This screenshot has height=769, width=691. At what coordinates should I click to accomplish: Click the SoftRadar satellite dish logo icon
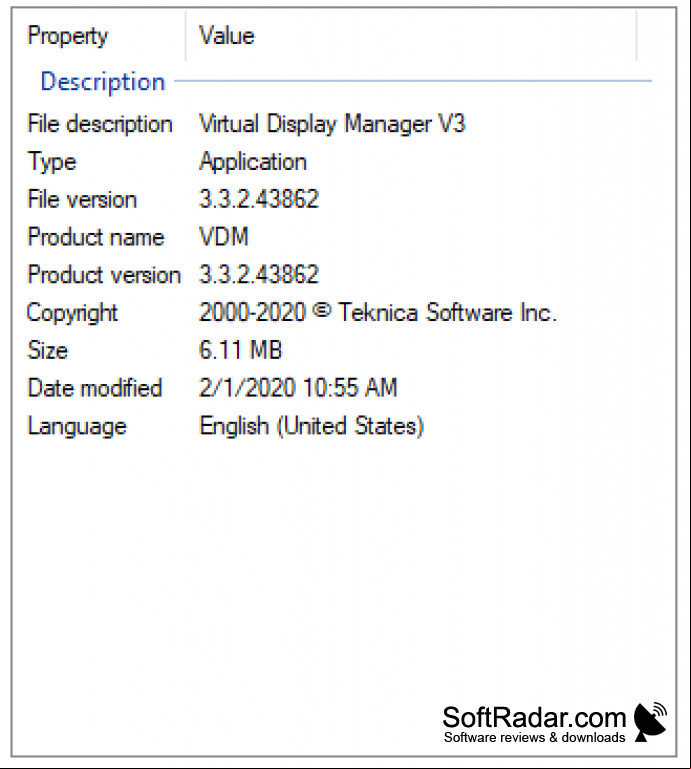[x=650, y=722]
